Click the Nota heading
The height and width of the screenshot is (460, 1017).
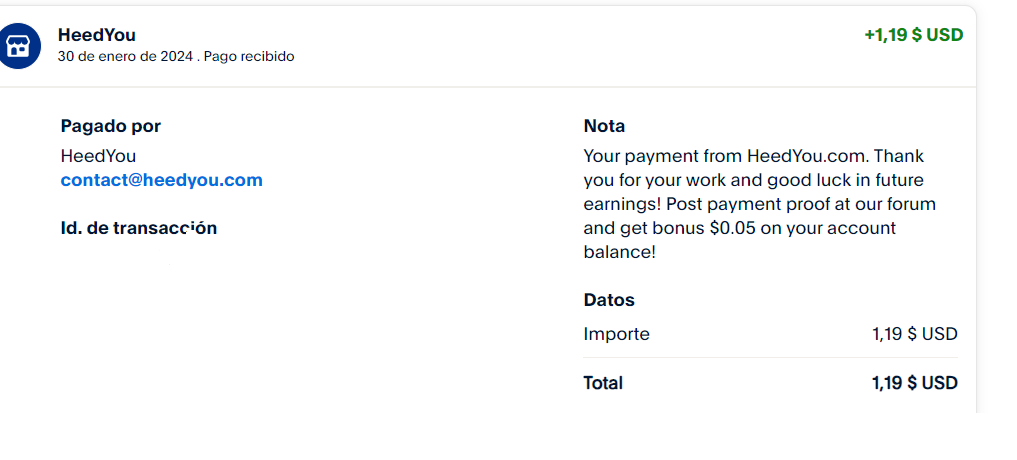[604, 126]
